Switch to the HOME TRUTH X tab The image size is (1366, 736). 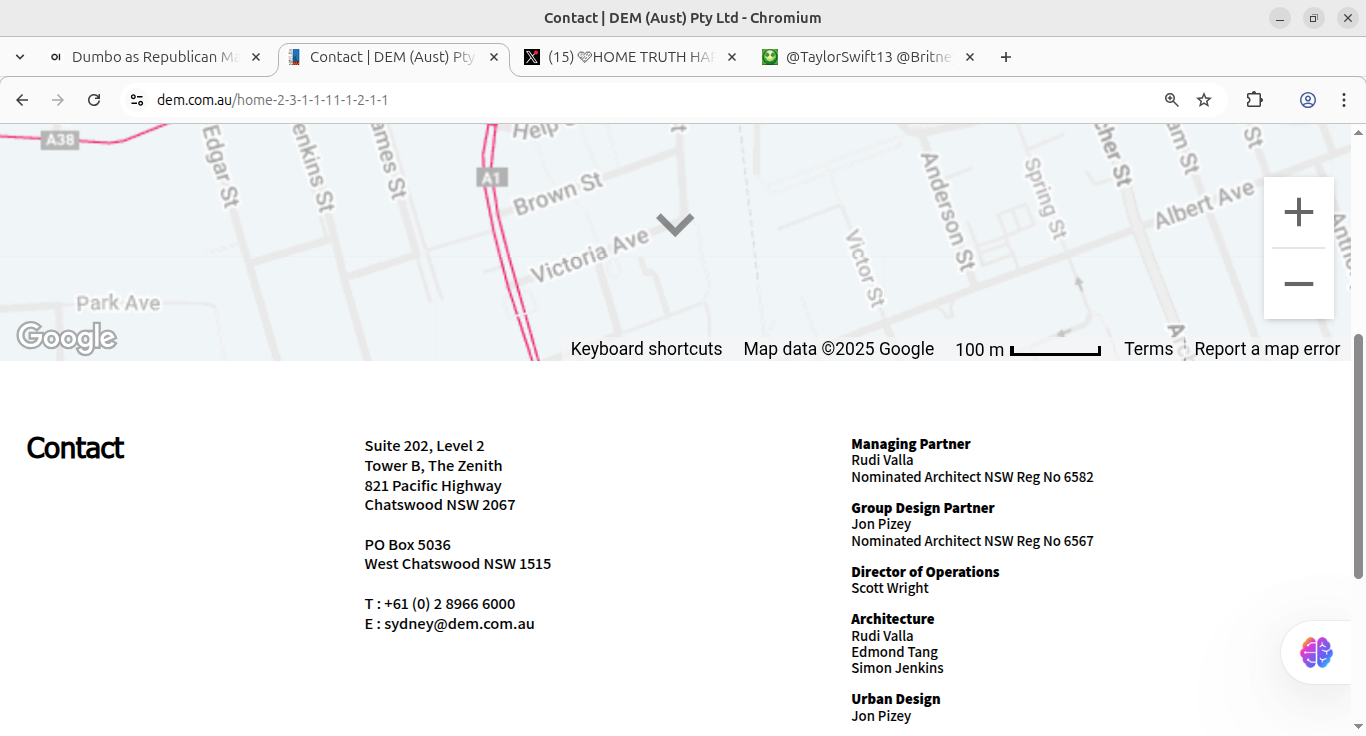coord(620,57)
